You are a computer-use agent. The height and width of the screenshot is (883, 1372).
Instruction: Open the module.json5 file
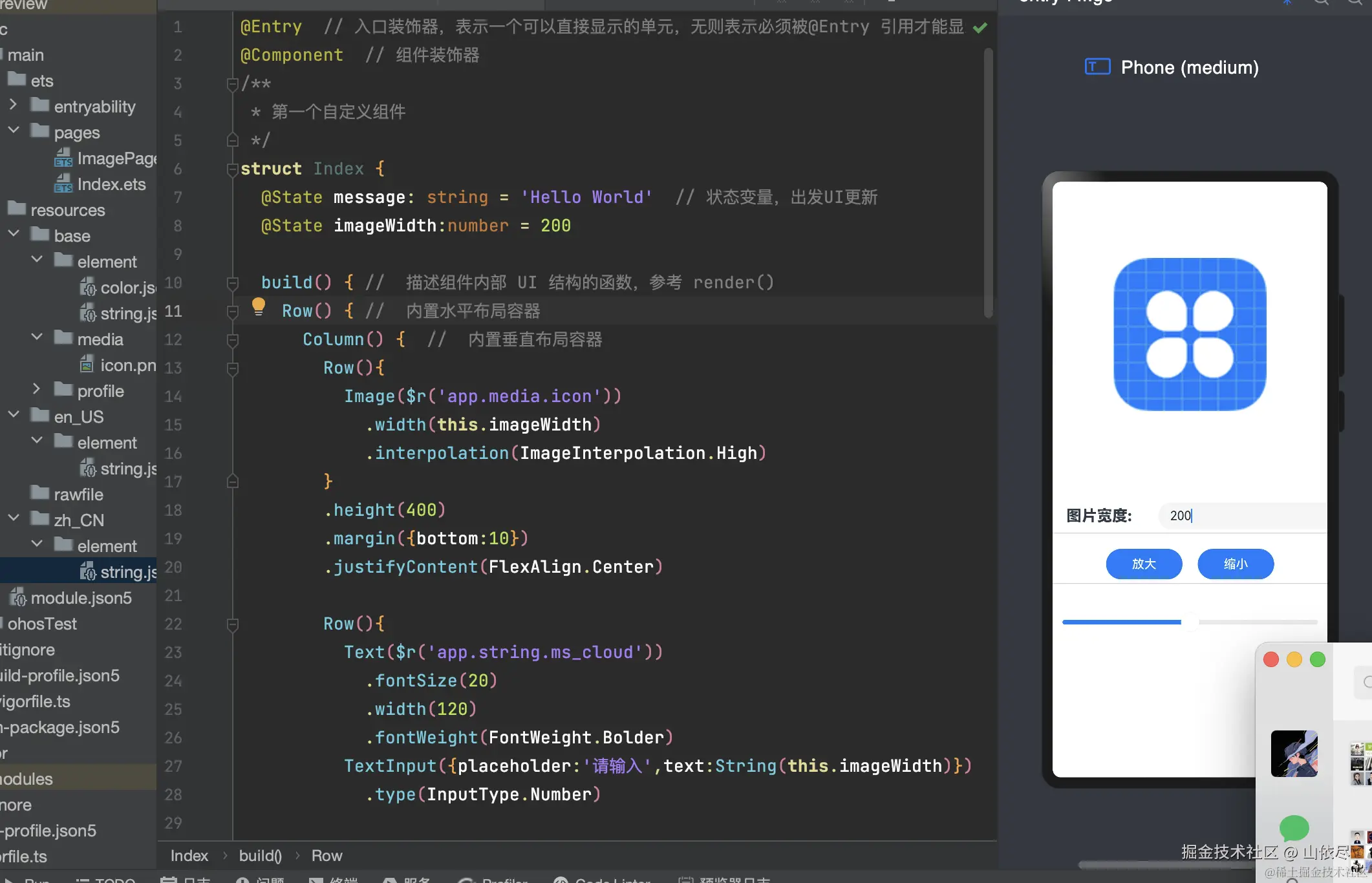point(81,598)
